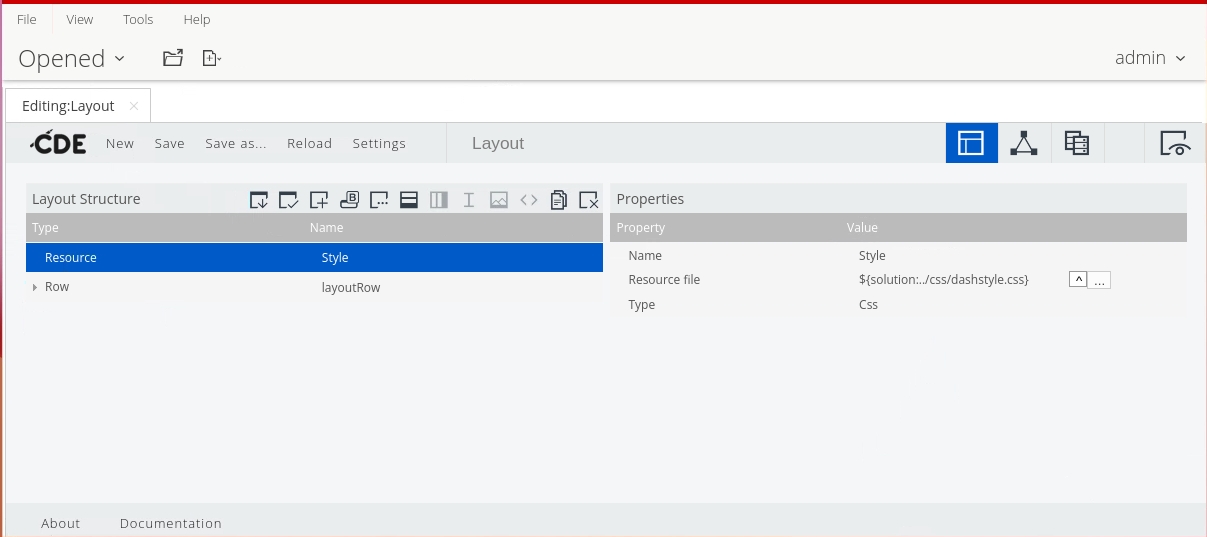The height and width of the screenshot is (537, 1207).
Task: Edit the Resource file path value
Action: [943, 280]
